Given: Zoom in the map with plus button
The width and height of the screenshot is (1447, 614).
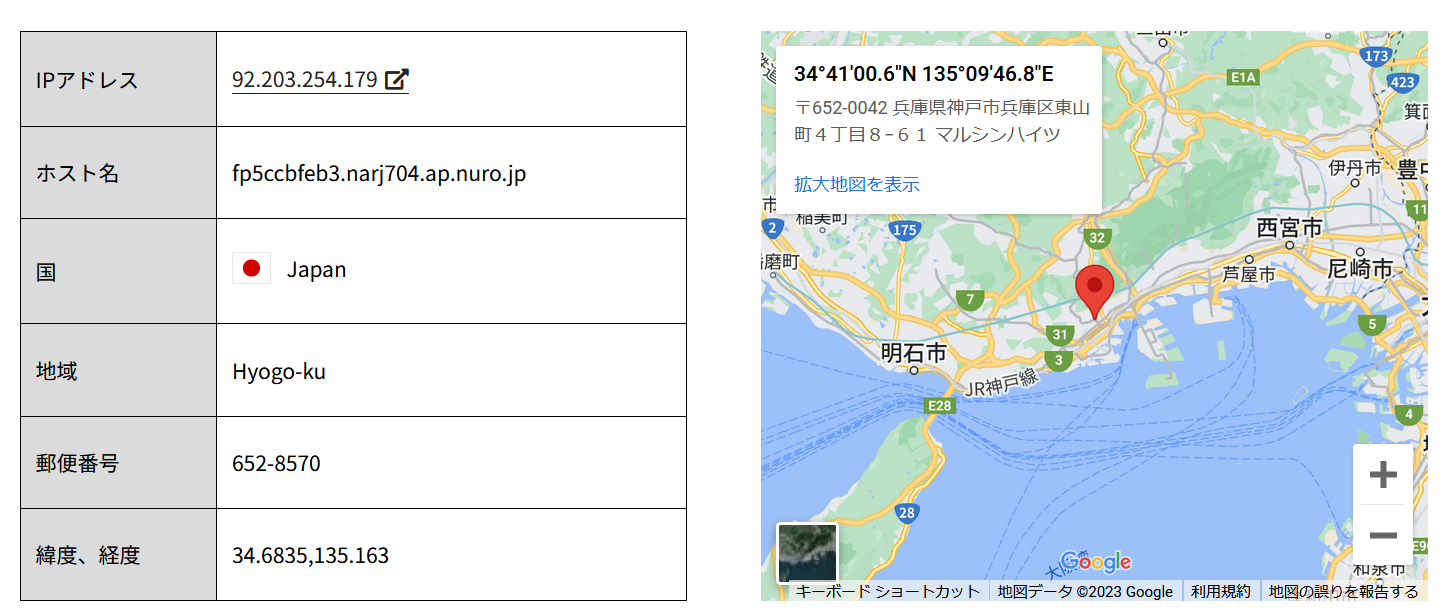Looking at the screenshot, I should point(1383,474).
